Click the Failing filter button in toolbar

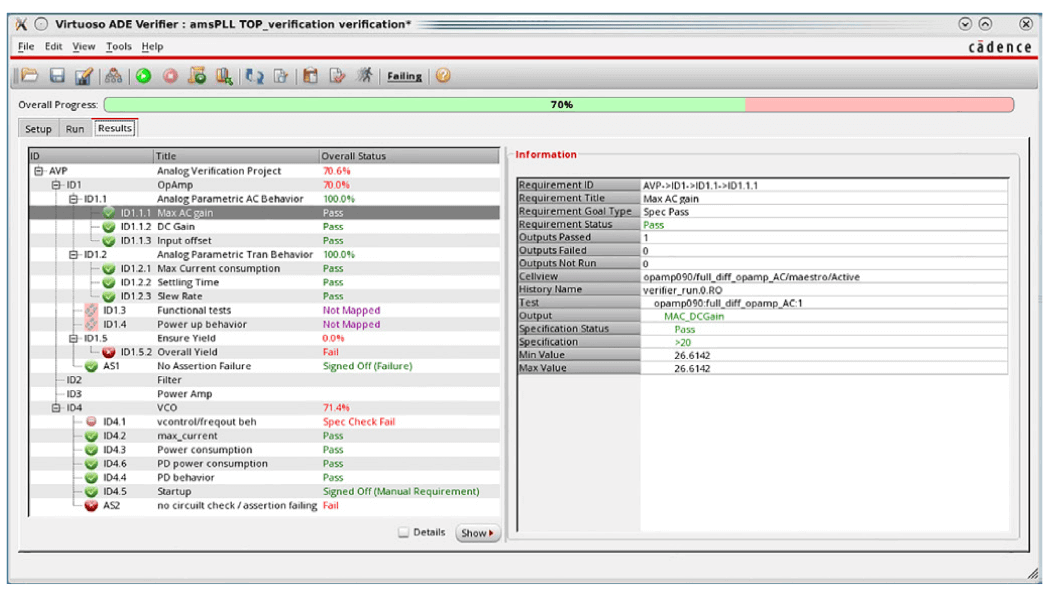(x=404, y=76)
